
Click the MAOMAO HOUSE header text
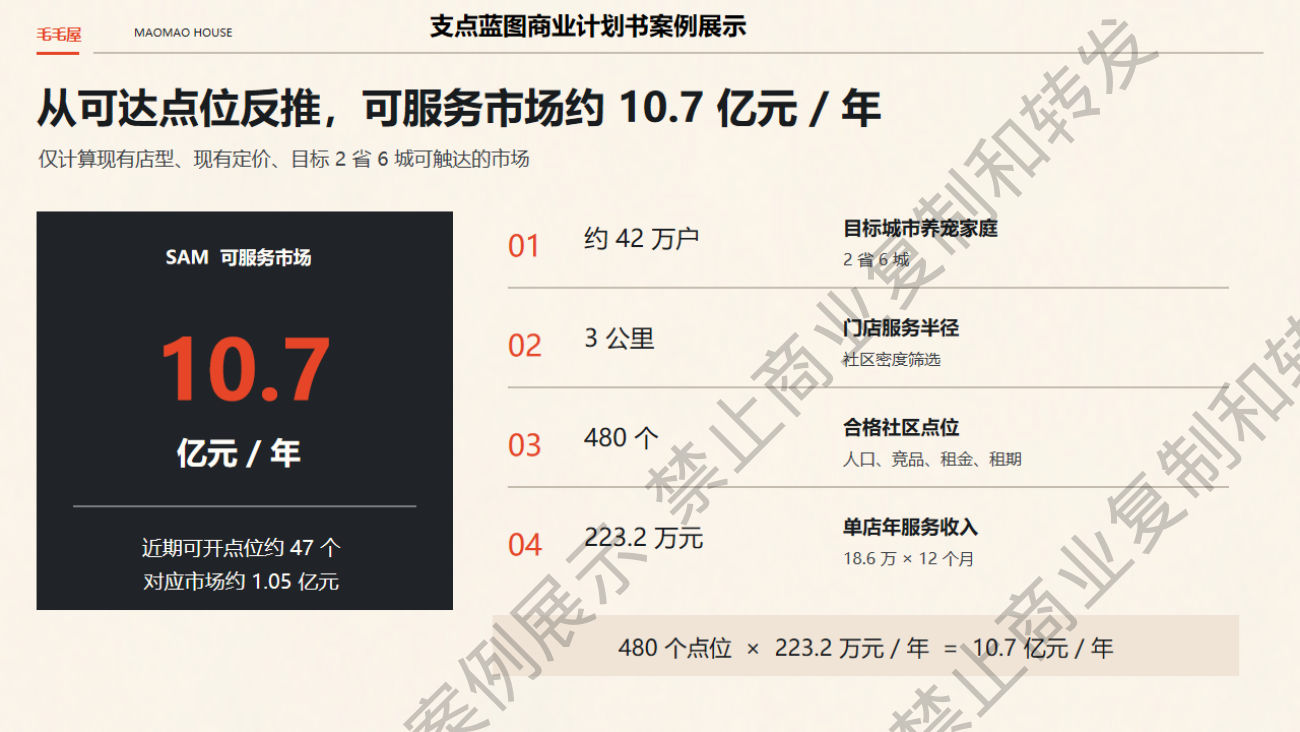pos(183,33)
